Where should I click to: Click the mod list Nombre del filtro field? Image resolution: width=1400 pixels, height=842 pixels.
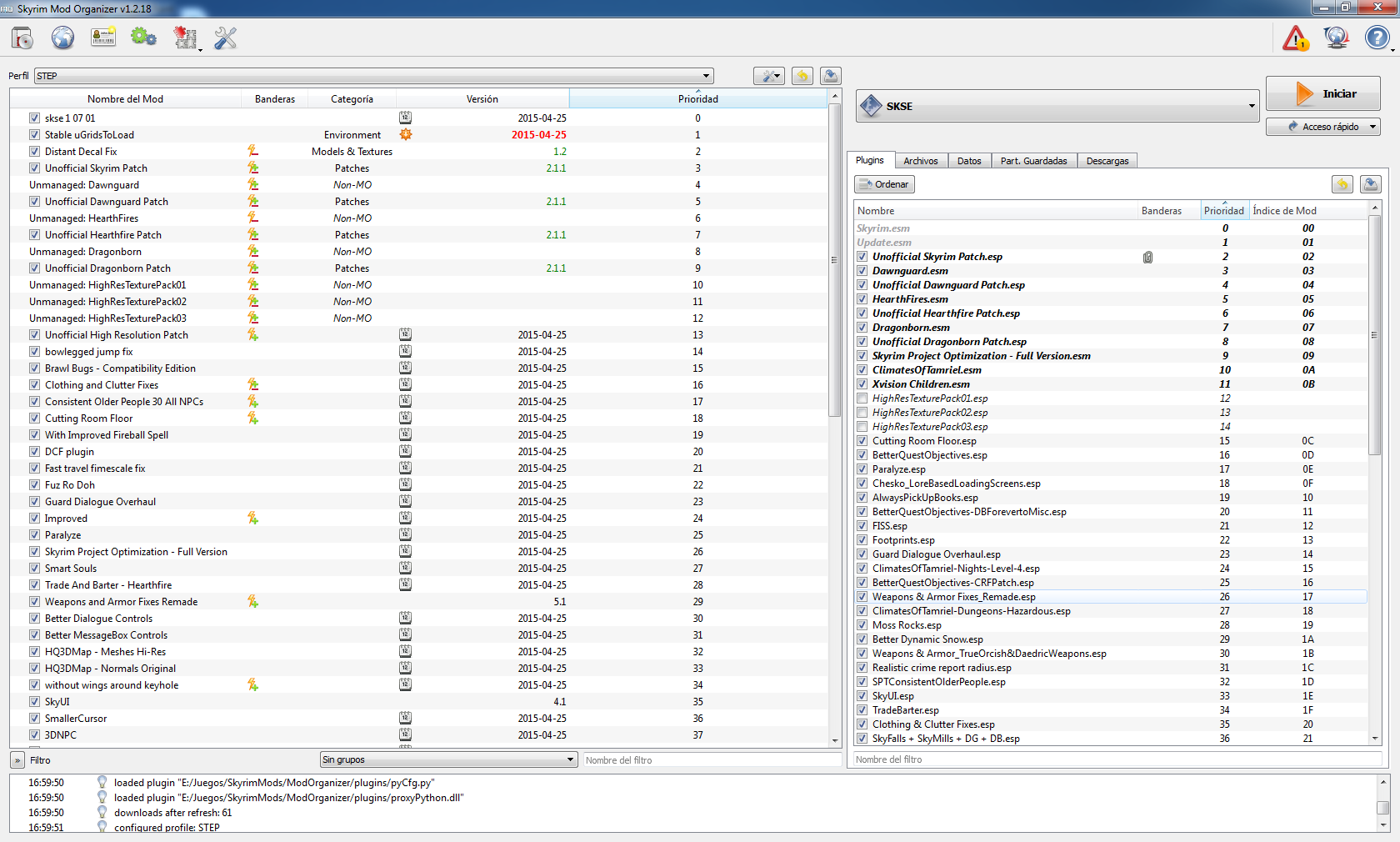pos(712,759)
